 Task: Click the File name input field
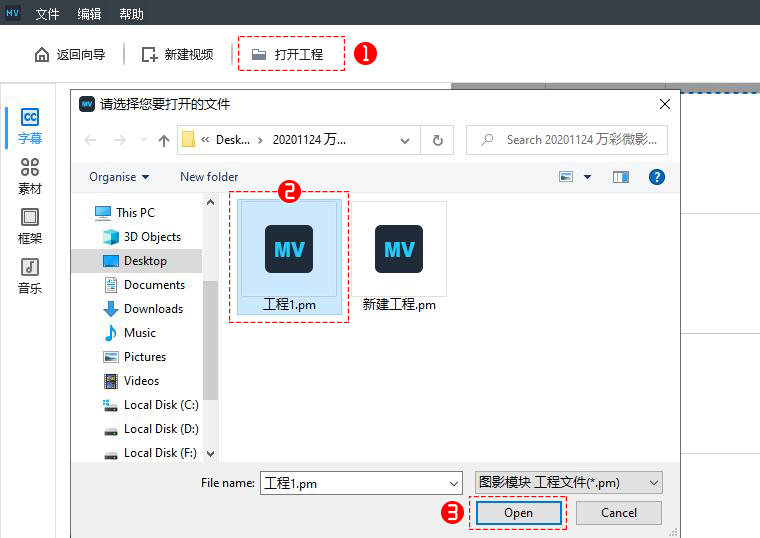(x=361, y=483)
